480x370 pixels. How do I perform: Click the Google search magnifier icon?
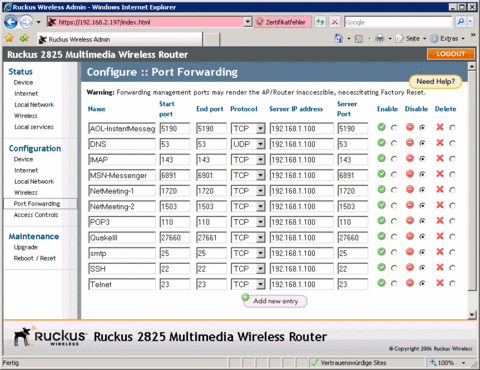(x=461, y=22)
